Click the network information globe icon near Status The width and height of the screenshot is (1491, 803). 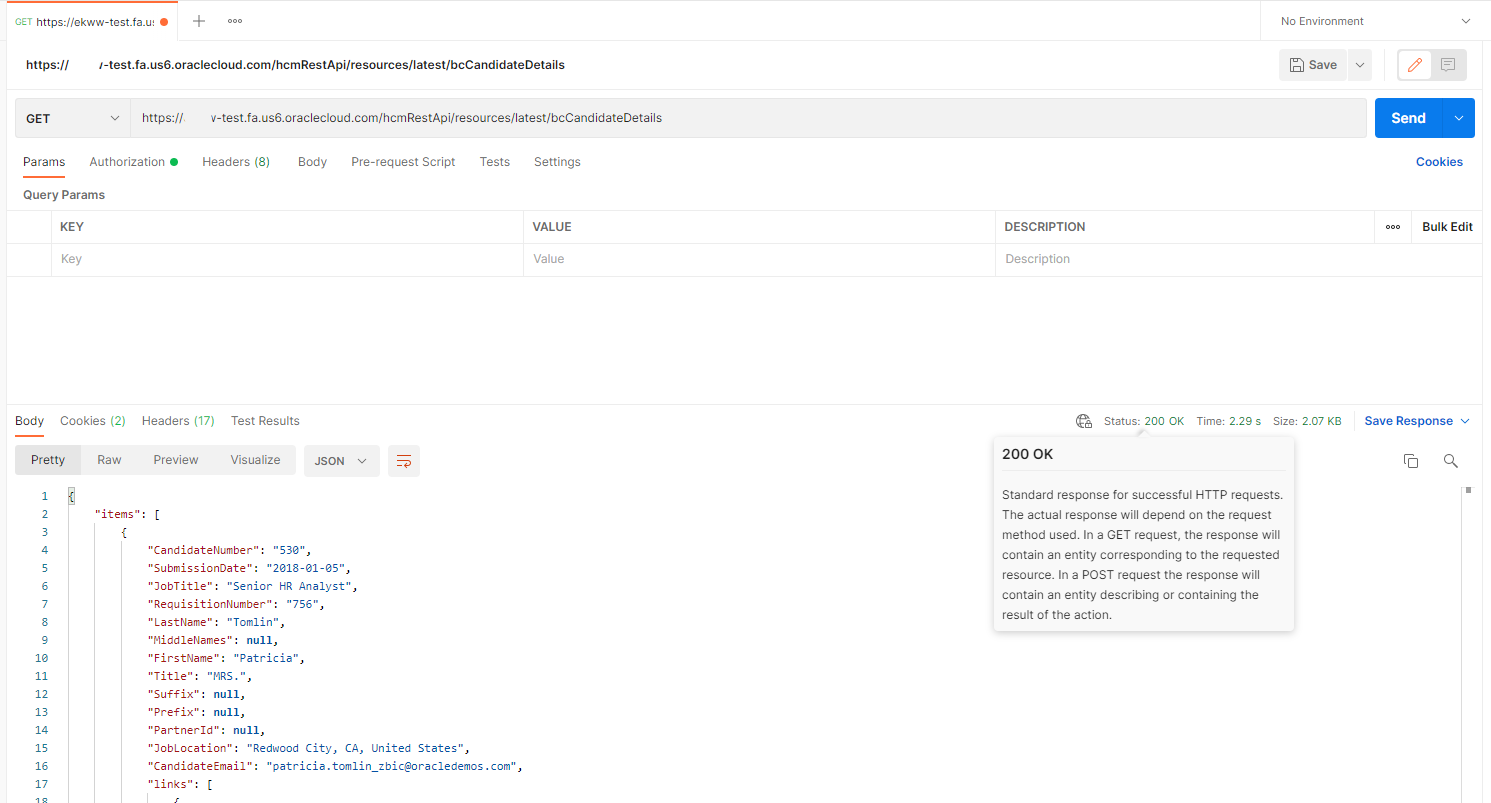coord(1083,420)
